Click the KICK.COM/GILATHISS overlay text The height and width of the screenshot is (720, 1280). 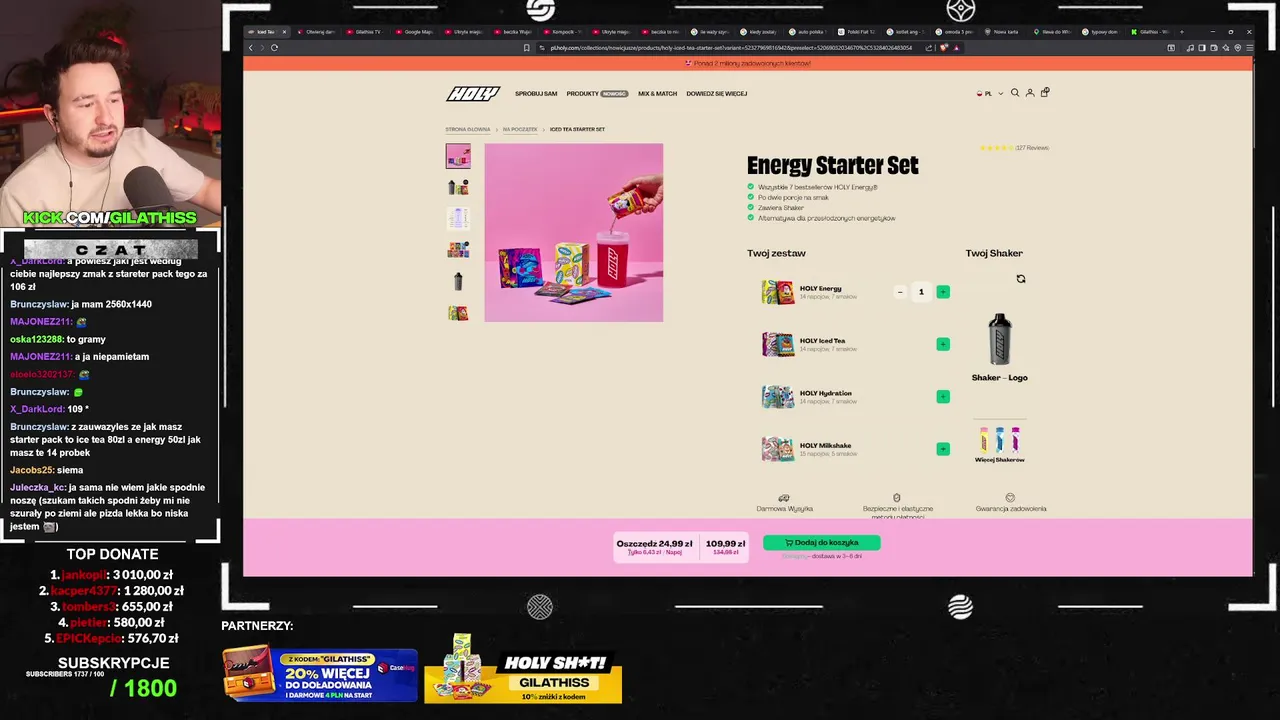click(110, 218)
